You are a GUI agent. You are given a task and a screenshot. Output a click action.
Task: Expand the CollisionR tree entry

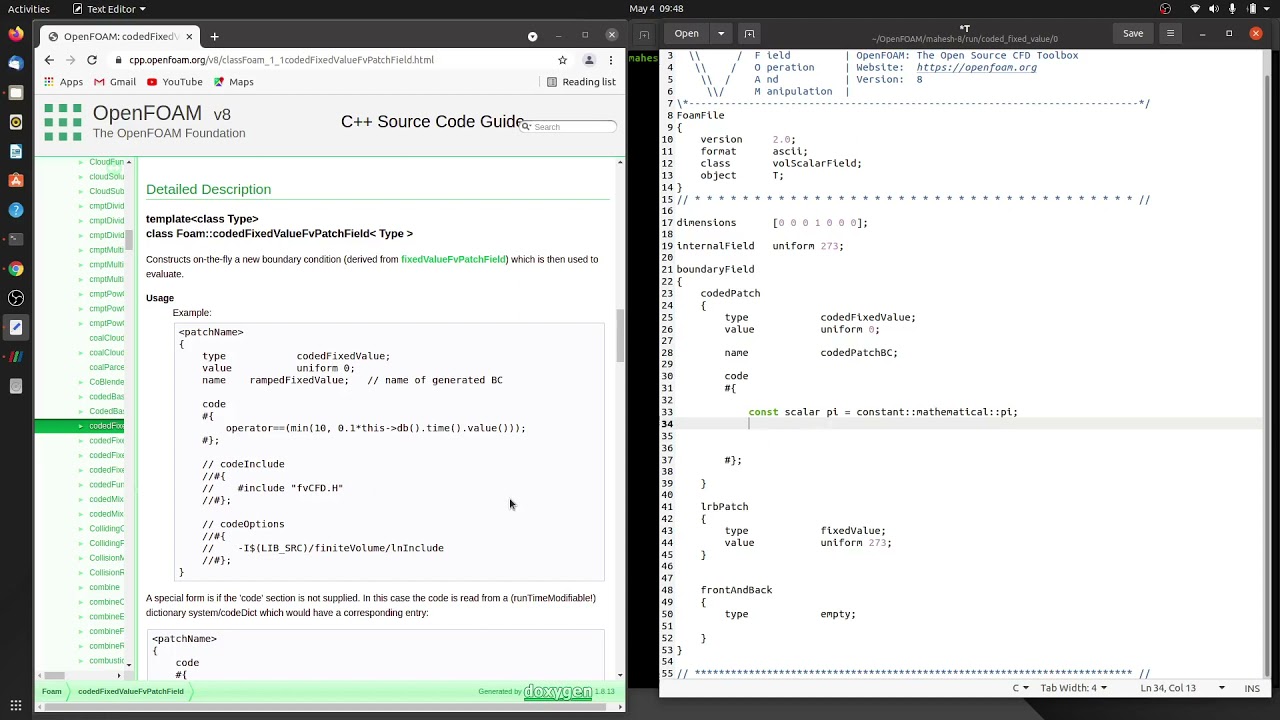coord(81,573)
